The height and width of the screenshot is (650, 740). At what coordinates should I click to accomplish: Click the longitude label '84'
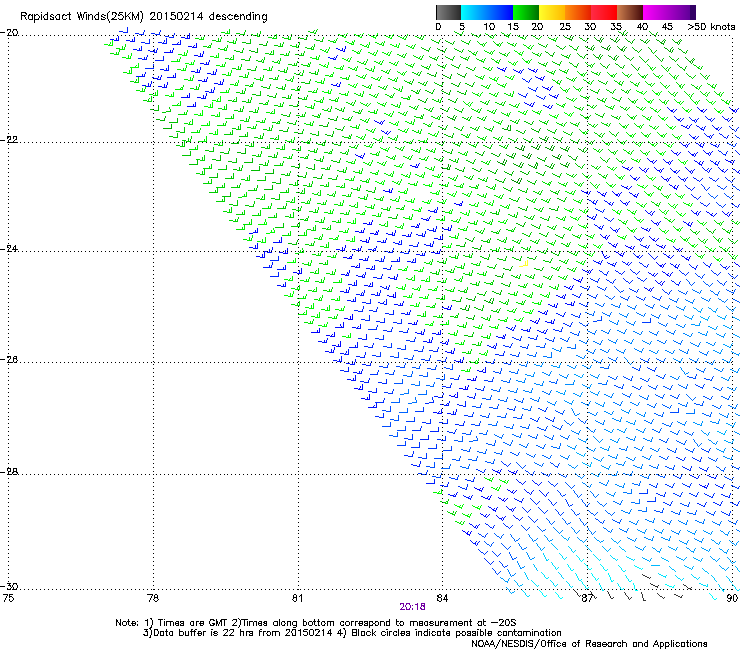pyautogui.click(x=442, y=598)
